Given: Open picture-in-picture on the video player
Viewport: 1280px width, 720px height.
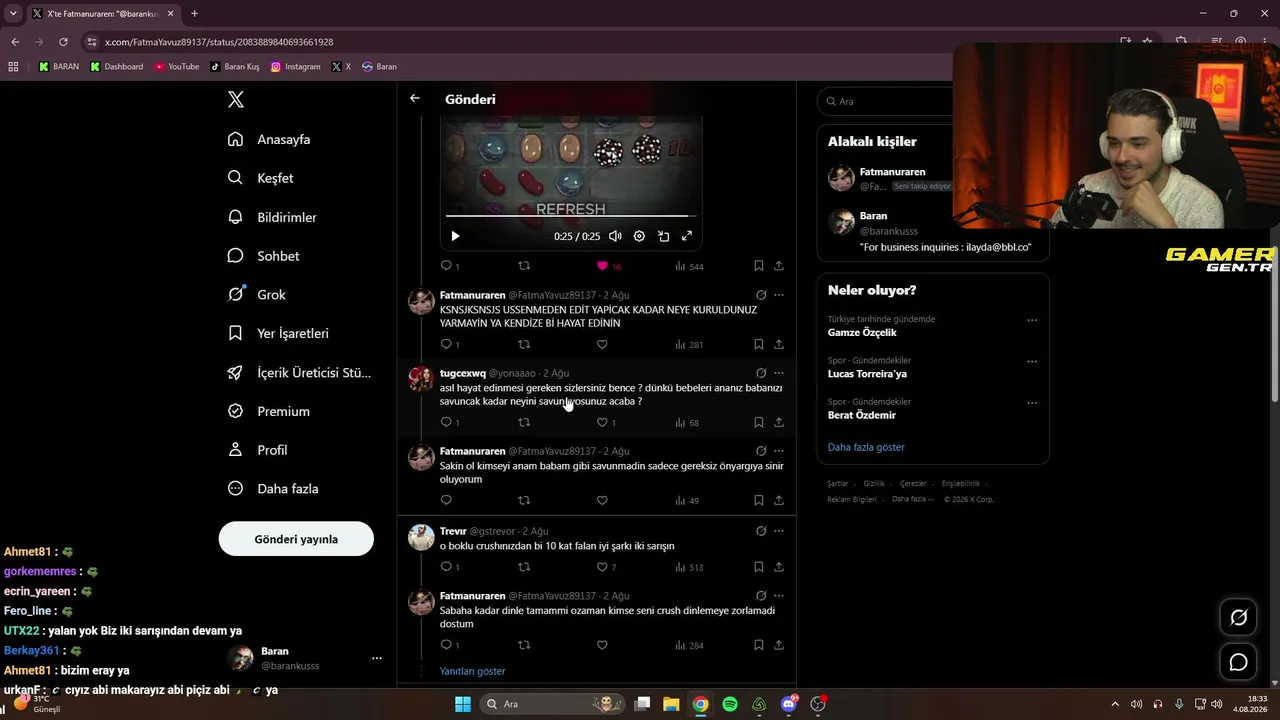Looking at the screenshot, I should [x=663, y=236].
